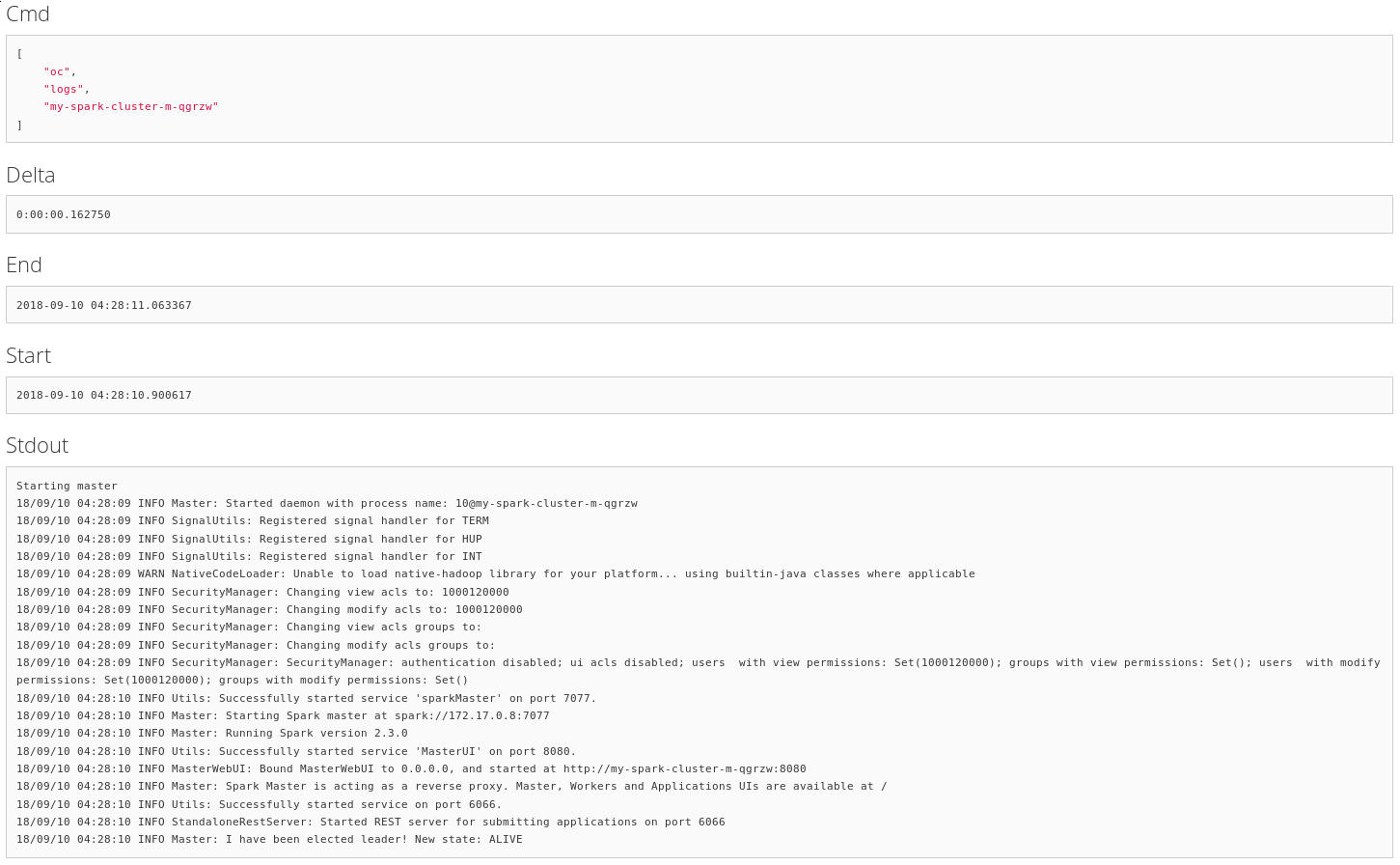Click the Start timestamp 04:28:10.900617
Image resolution: width=1400 pixels, height=865 pixels.
click(x=141, y=395)
